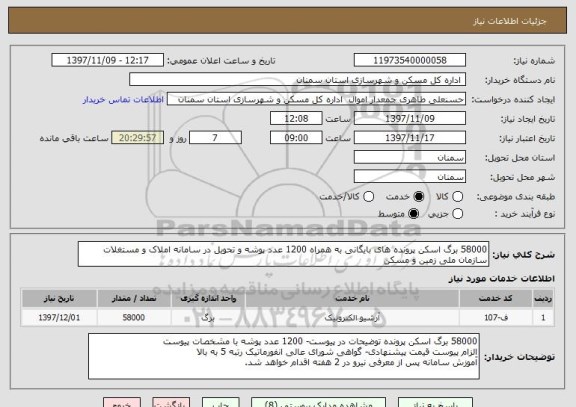Click the تعداد / مقدار column header
Screen dimensions: 576x407
134,298
